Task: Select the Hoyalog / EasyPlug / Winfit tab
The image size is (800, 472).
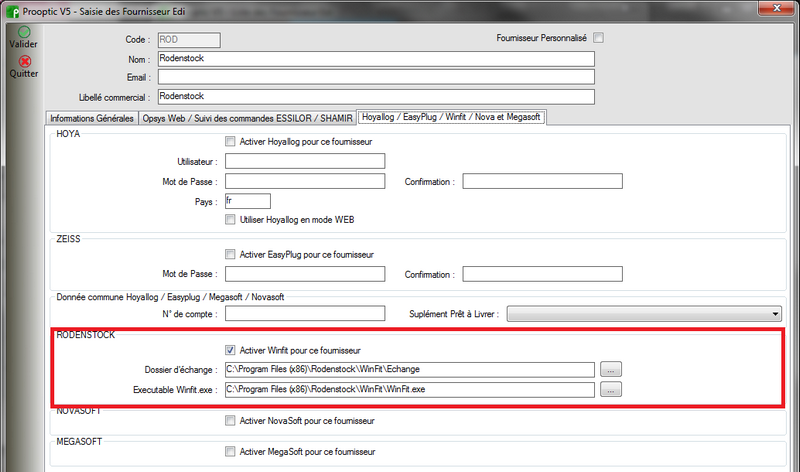Action: [451, 117]
